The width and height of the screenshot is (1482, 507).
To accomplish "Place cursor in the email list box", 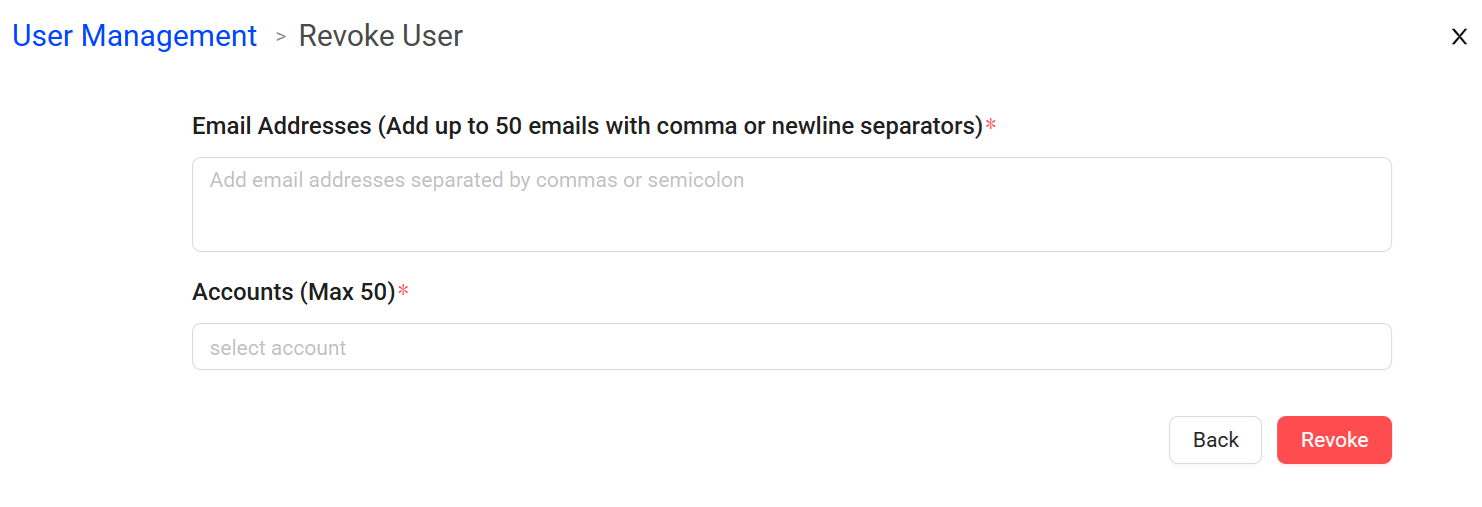I will point(791,215).
